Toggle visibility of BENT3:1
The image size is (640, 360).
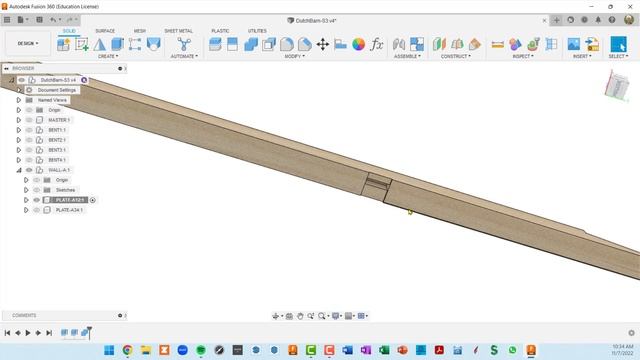click(29, 150)
